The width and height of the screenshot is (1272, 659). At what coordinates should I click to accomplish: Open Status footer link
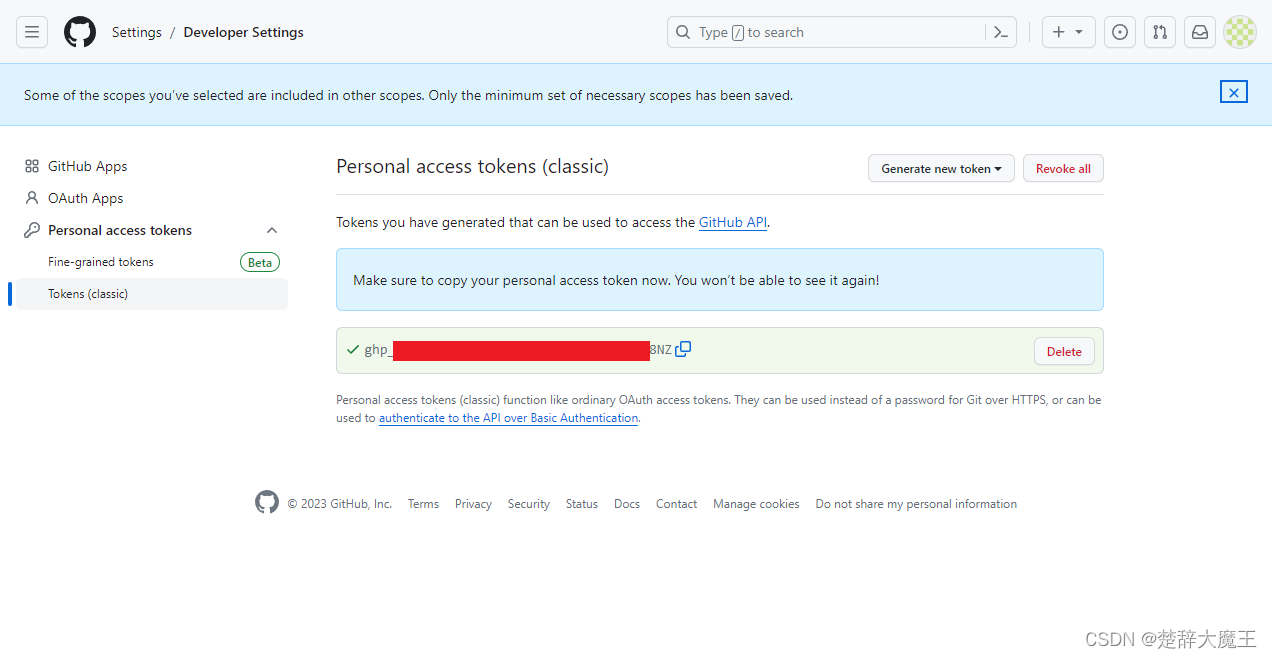point(582,504)
